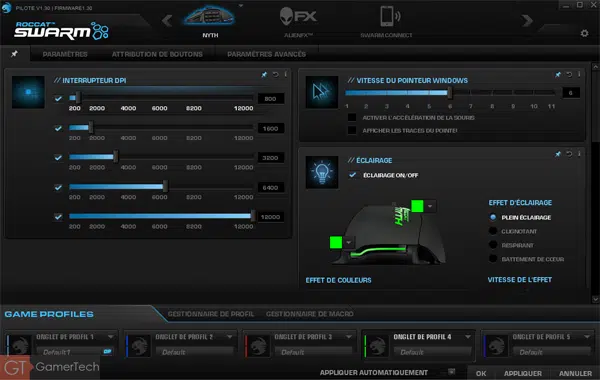Click the pinned tab pushpin icon
600x380 pixels.
pos(15,54)
